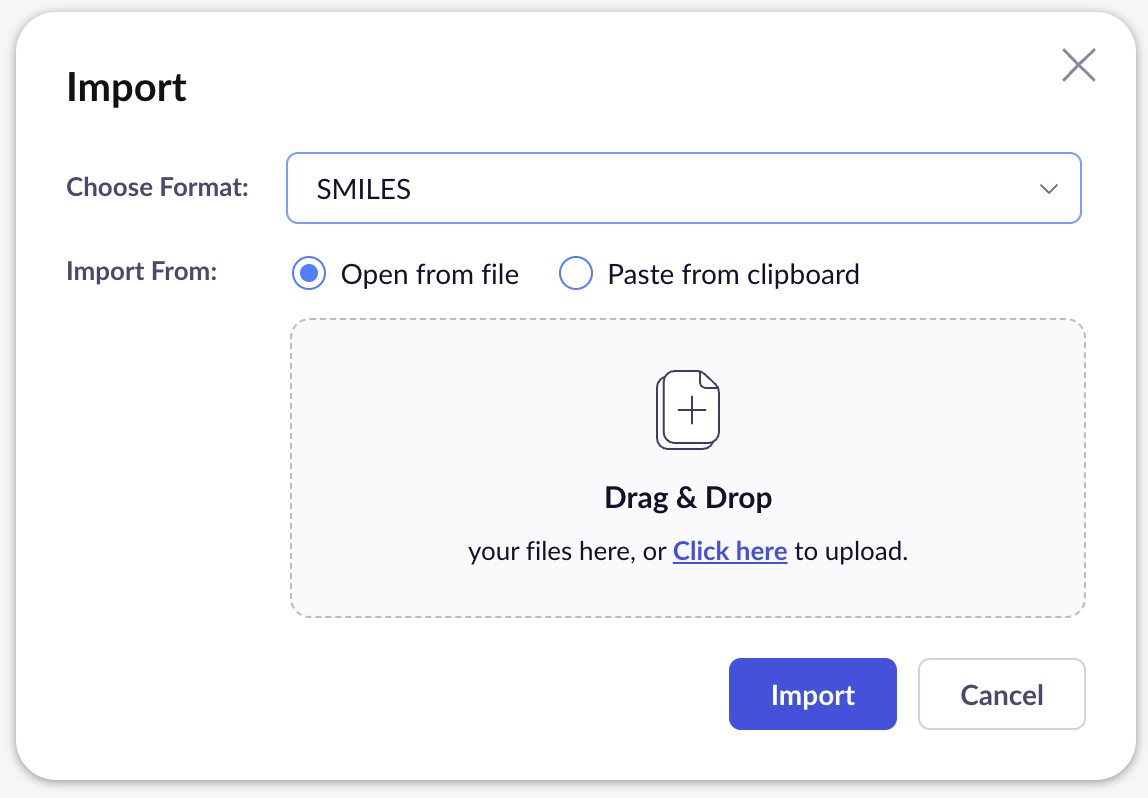The image size is (1148, 798).
Task: Enable the "Paste from clipboard" radio button
Action: 576,273
